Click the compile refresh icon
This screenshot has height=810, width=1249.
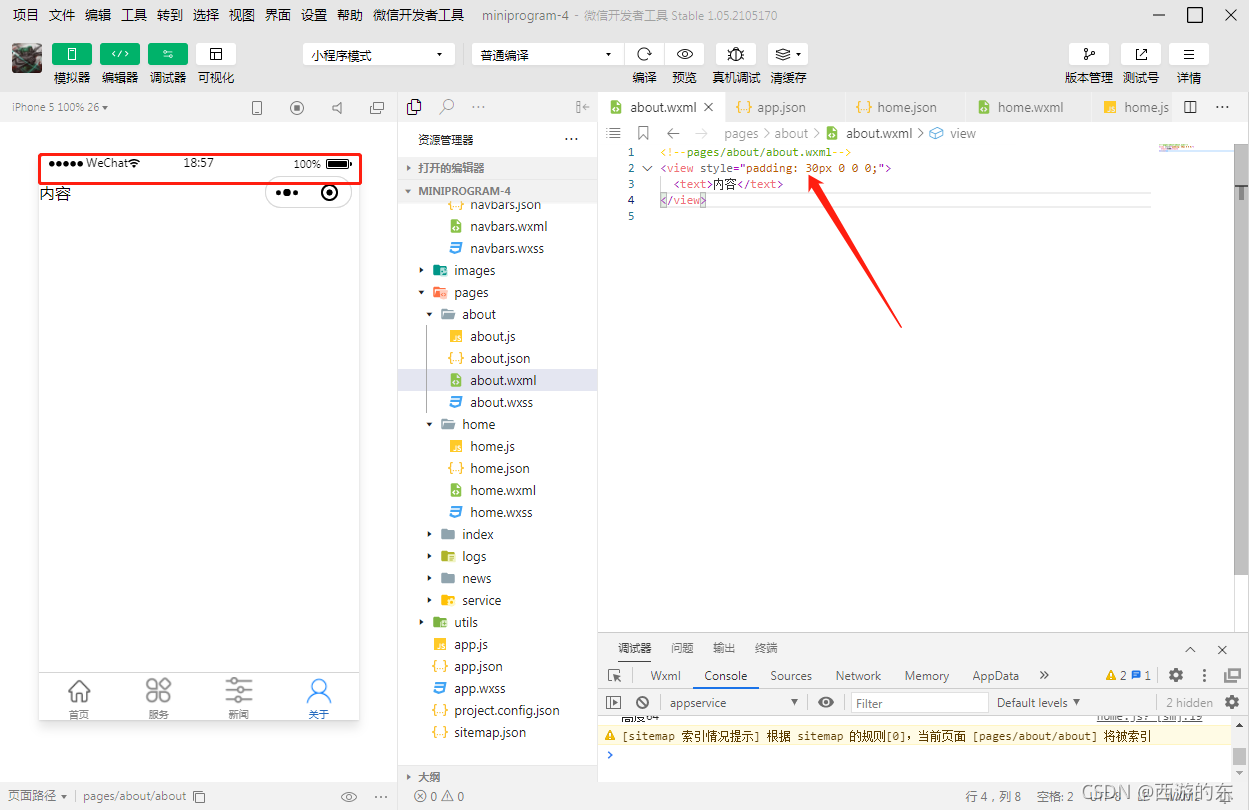coord(645,54)
